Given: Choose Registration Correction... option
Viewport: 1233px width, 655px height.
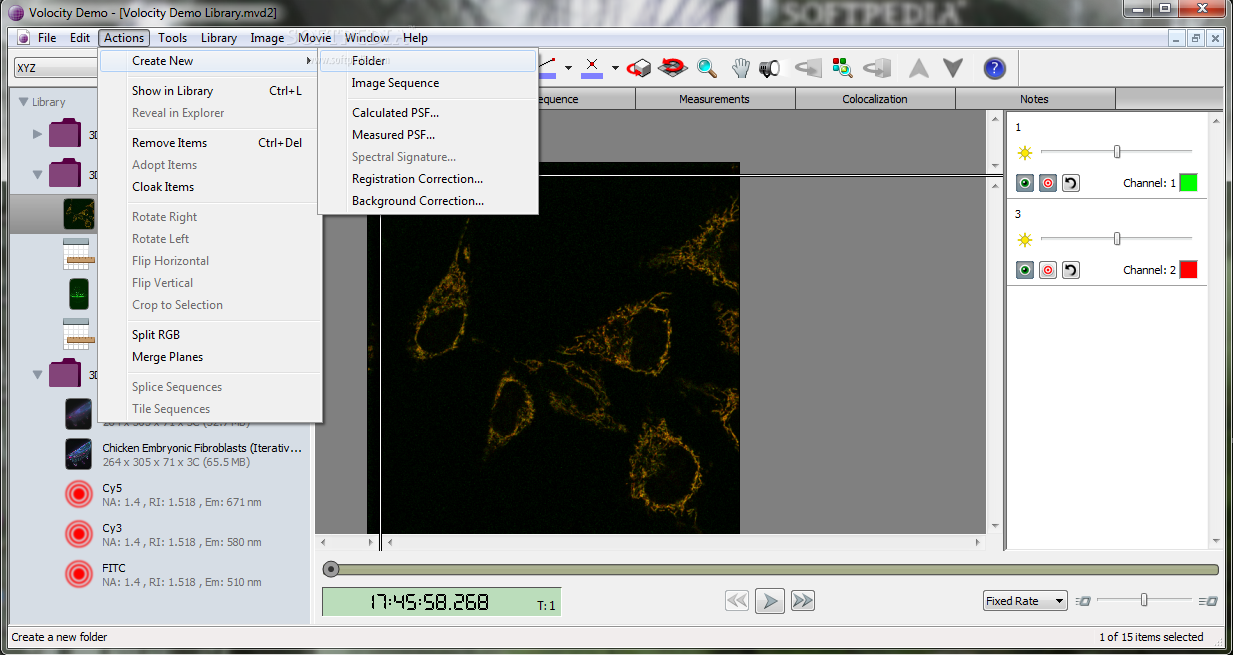Looking at the screenshot, I should [428, 179].
